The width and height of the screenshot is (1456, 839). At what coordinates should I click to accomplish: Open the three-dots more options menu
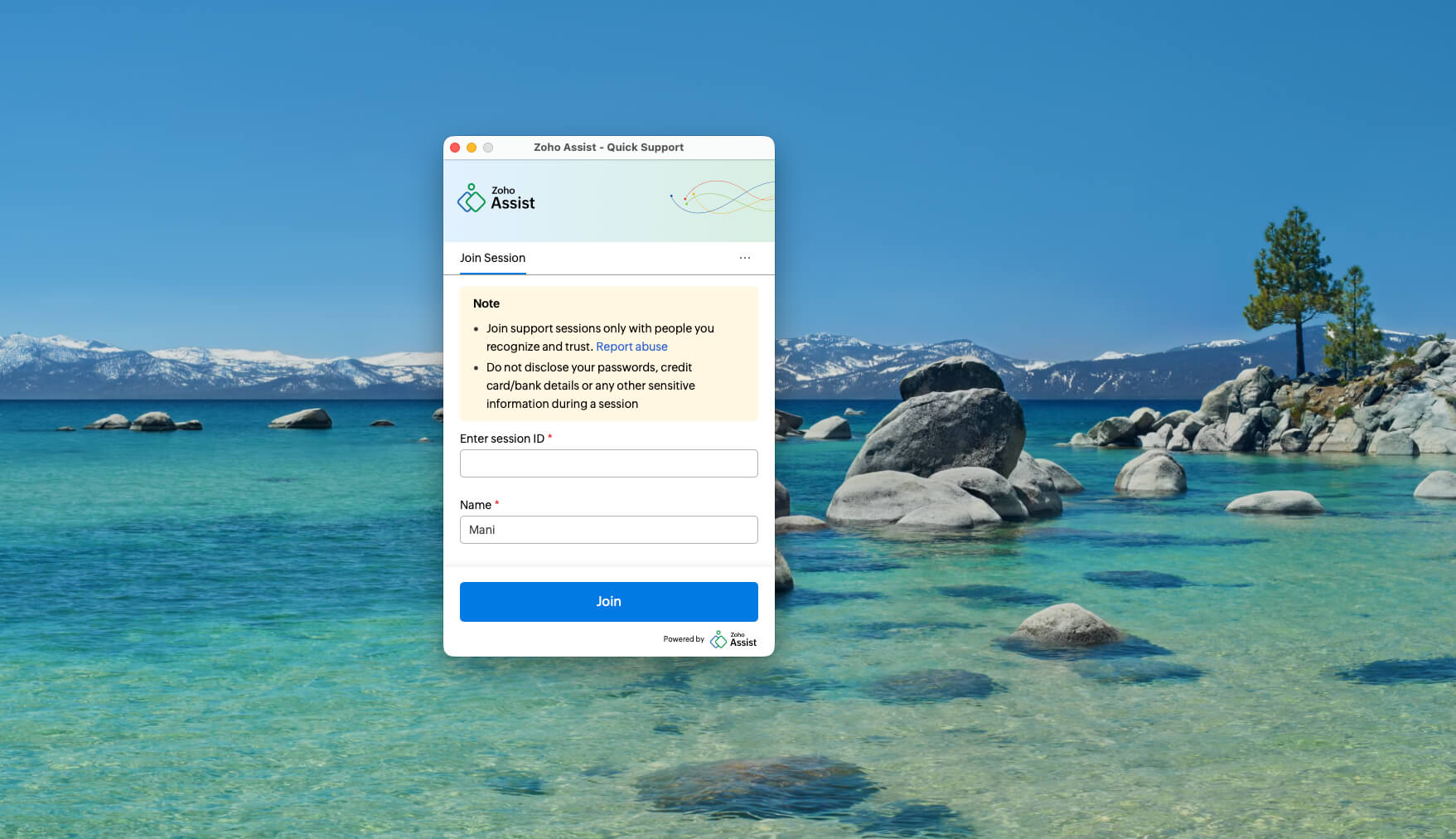click(x=745, y=258)
